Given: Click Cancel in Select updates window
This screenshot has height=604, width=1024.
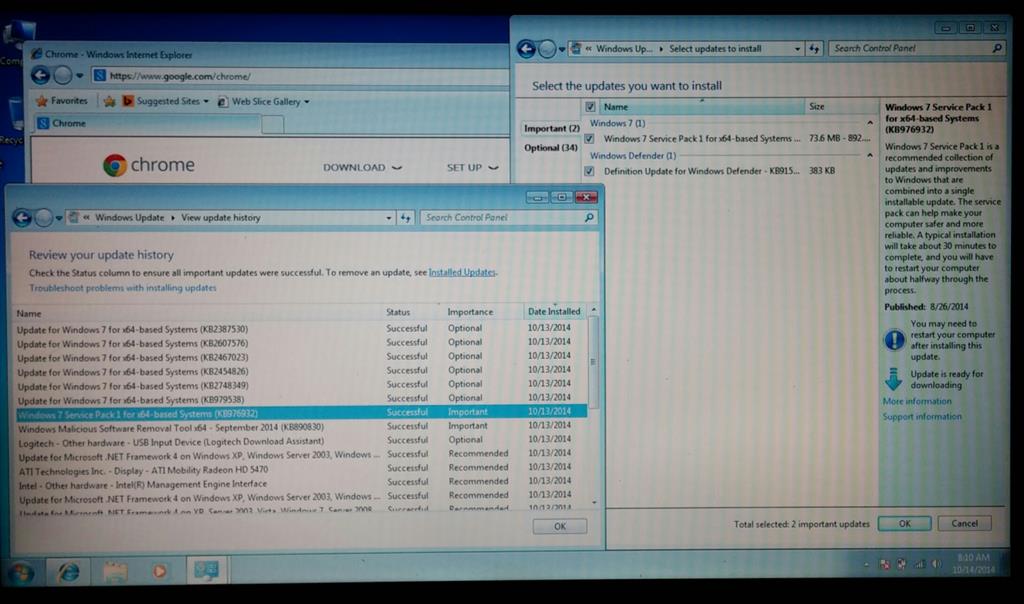Looking at the screenshot, I should pyautogui.click(x=965, y=524).
